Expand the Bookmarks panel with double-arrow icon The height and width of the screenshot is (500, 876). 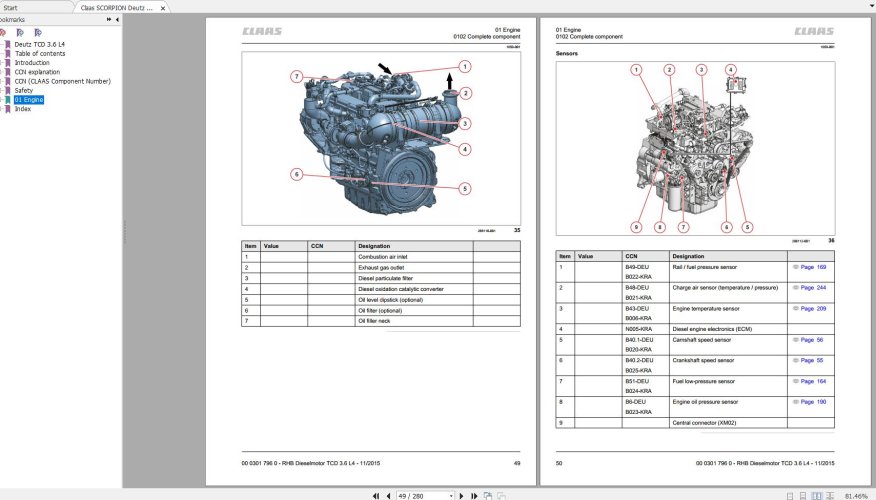(109, 20)
